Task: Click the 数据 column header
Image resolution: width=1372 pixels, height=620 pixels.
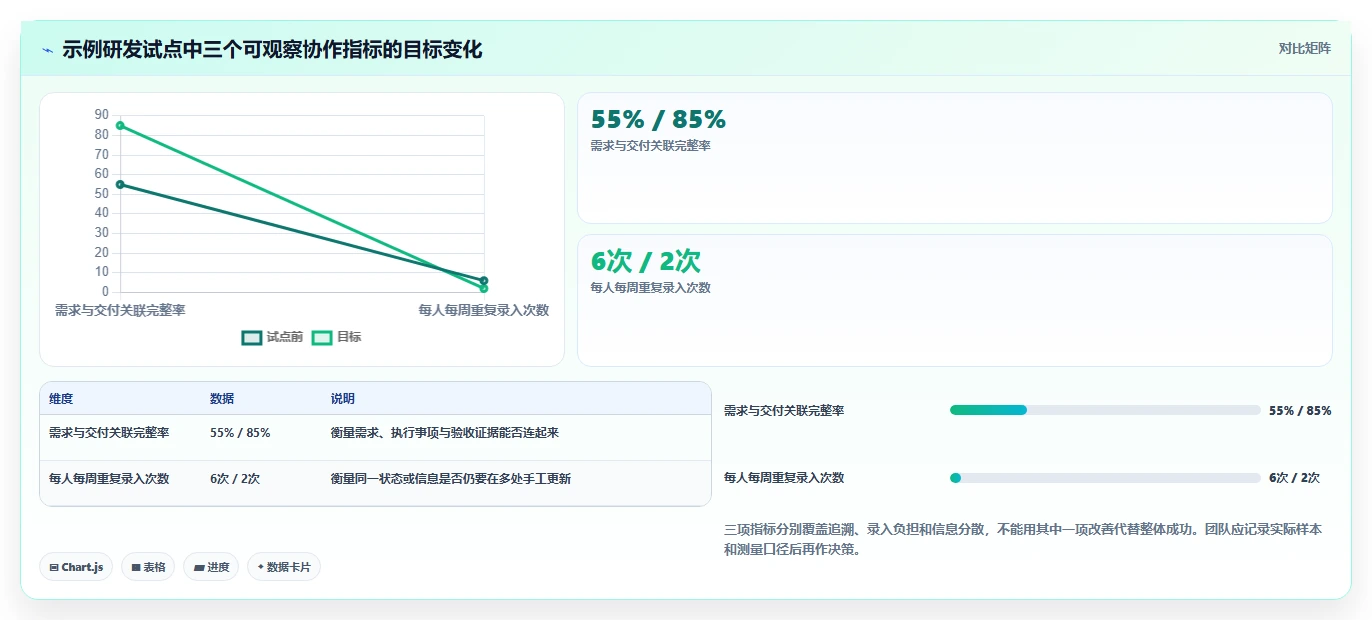Action: tap(222, 398)
